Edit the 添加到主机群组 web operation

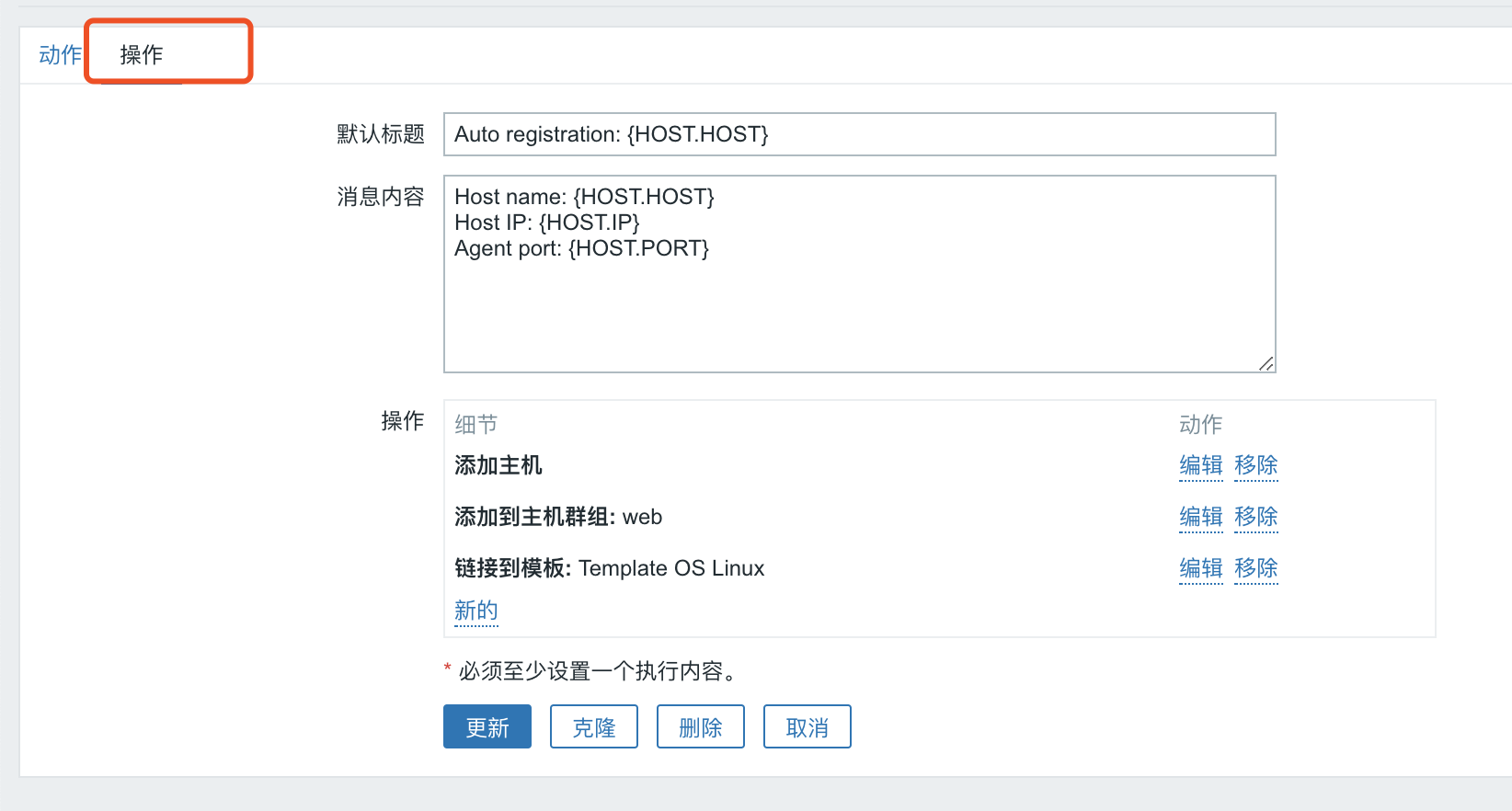tap(1201, 517)
